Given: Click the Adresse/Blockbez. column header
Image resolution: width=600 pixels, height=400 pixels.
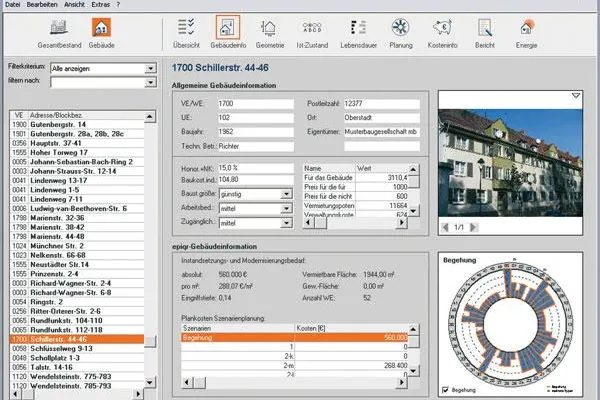Looking at the screenshot, I should [86, 115].
